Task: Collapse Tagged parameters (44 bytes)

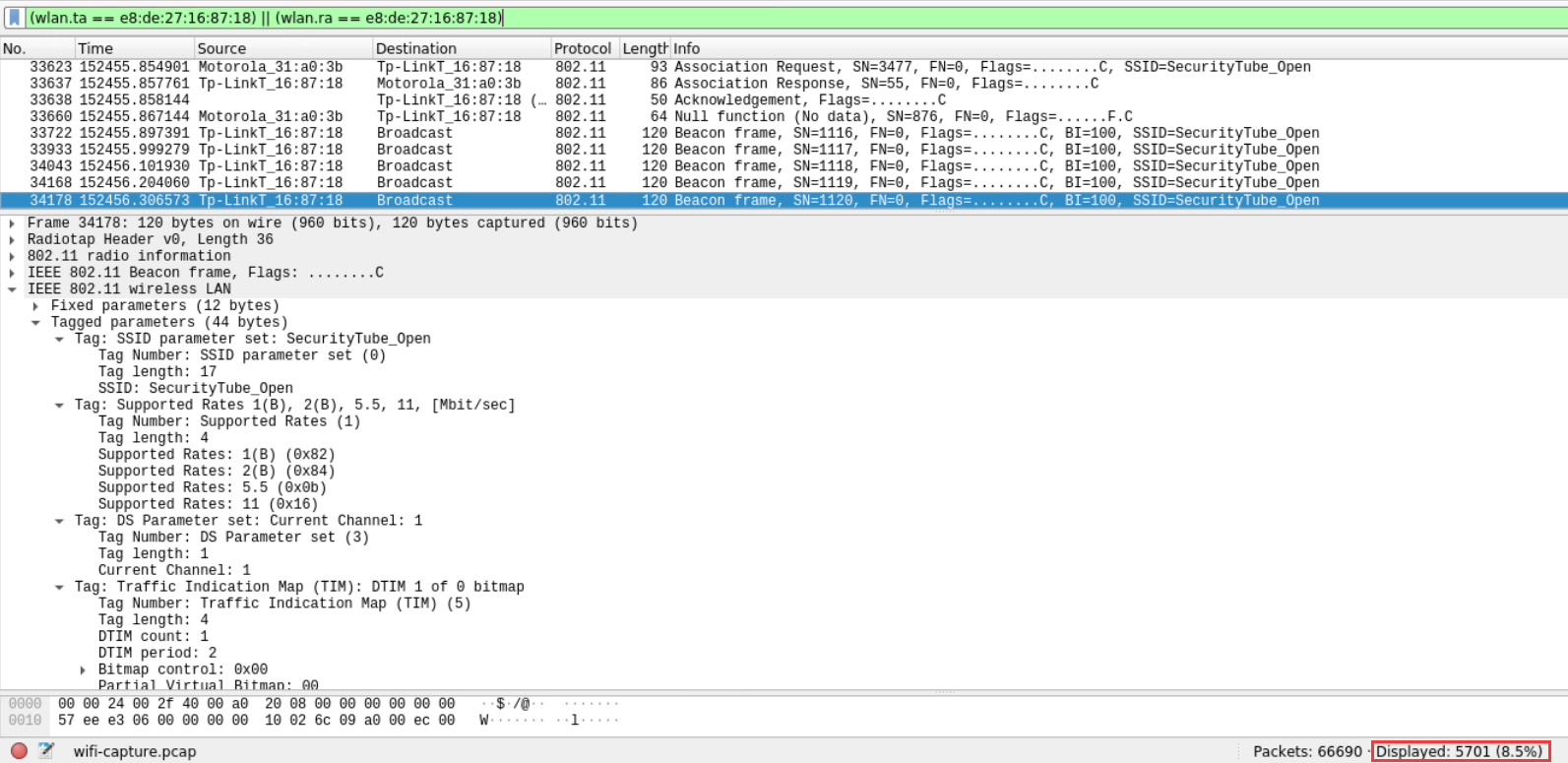Action: pos(35,323)
